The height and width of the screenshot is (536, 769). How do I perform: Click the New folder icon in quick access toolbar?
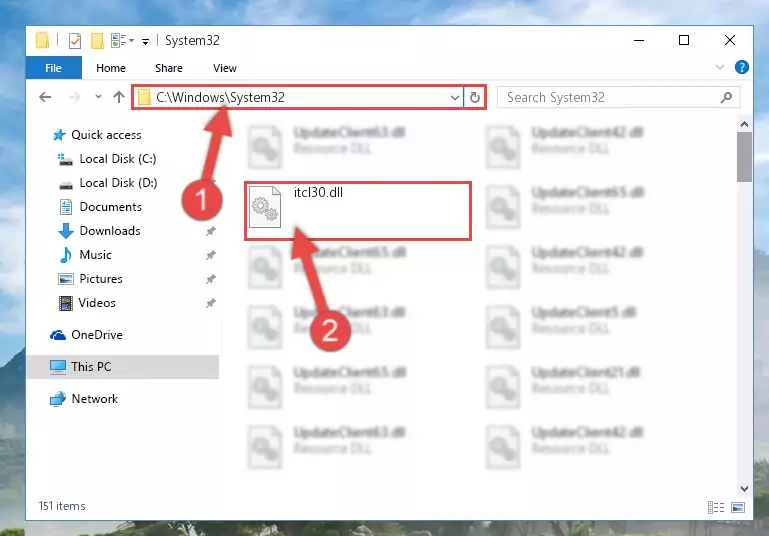pos(97,41)
